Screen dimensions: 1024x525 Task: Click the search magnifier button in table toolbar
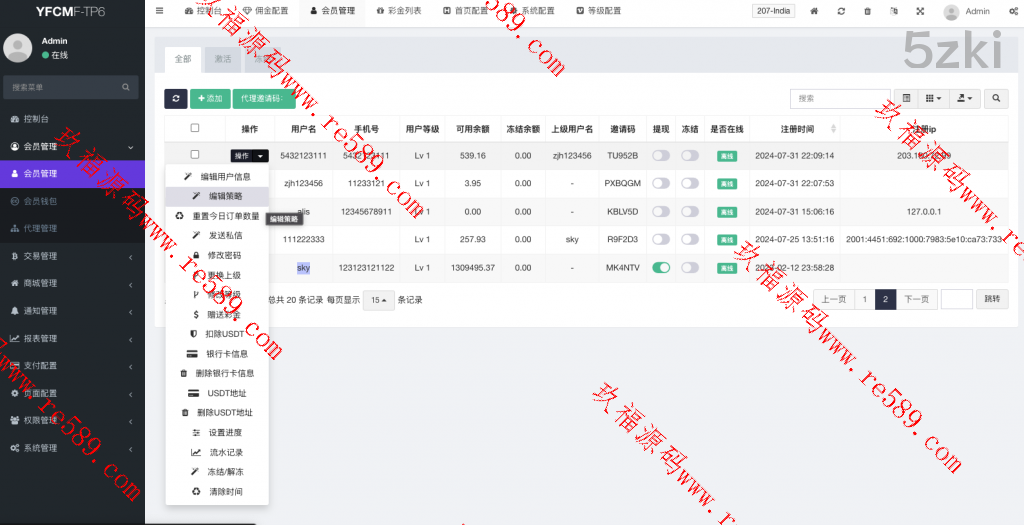pyautogui.click(x=996, y=98)
